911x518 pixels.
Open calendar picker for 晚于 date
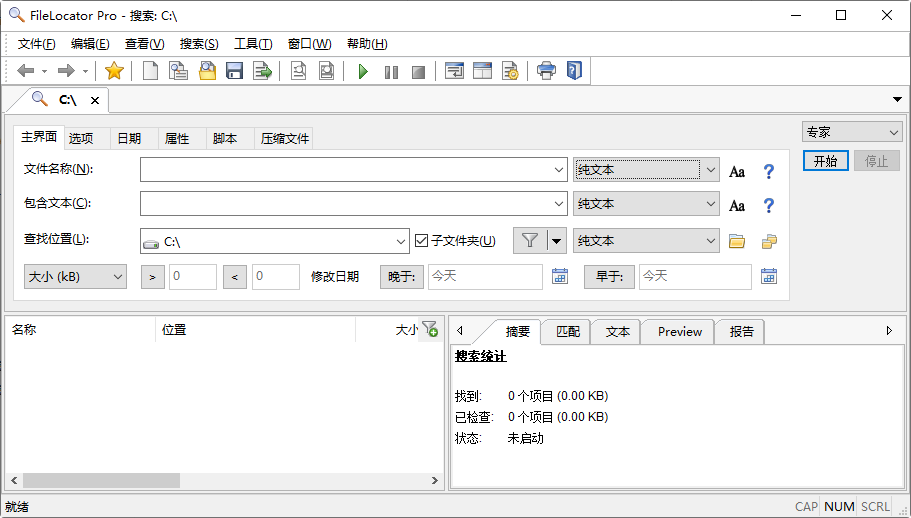[x=559, y=276]
